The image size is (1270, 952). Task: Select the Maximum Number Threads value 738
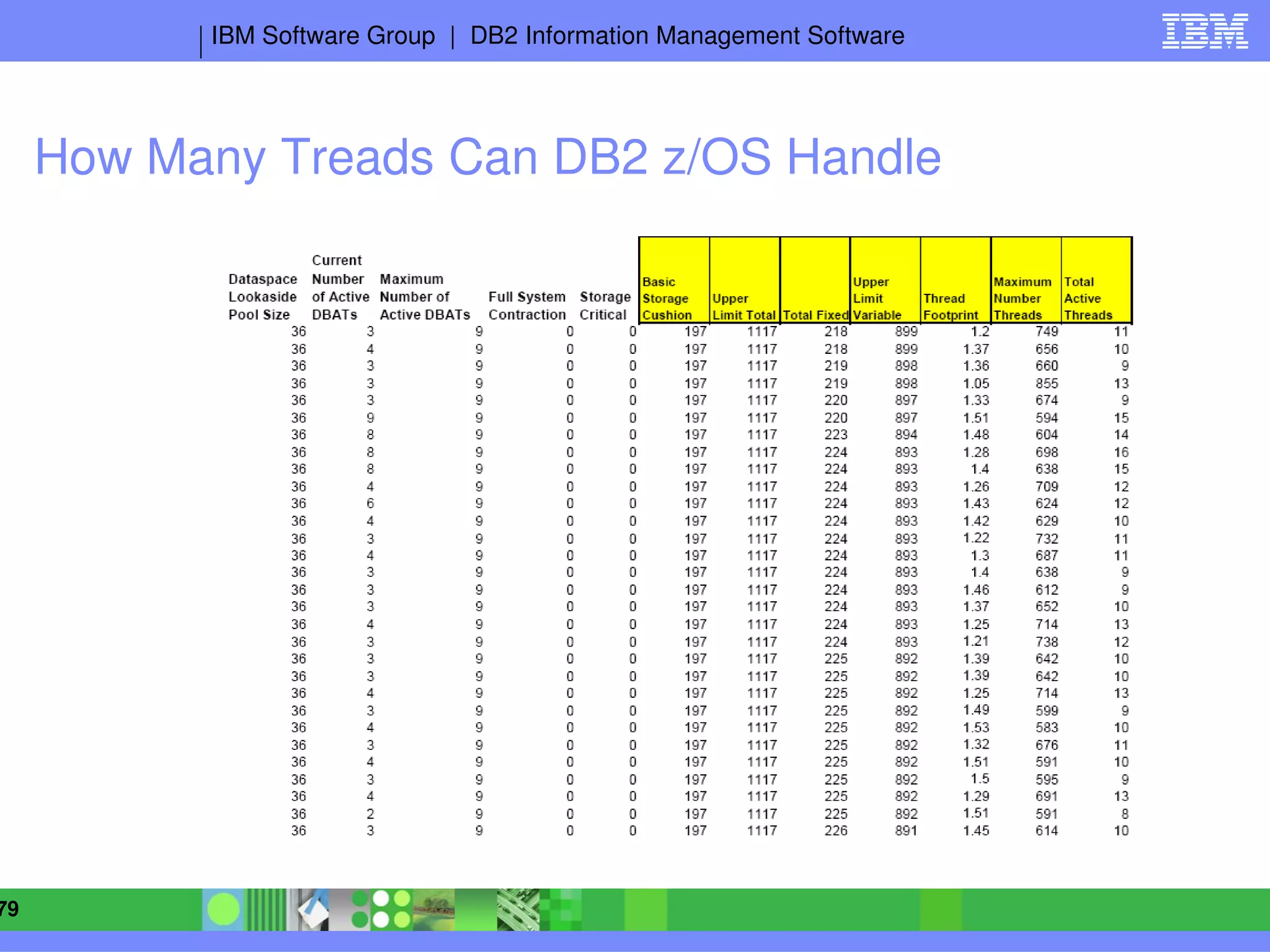pos(1047,641)
